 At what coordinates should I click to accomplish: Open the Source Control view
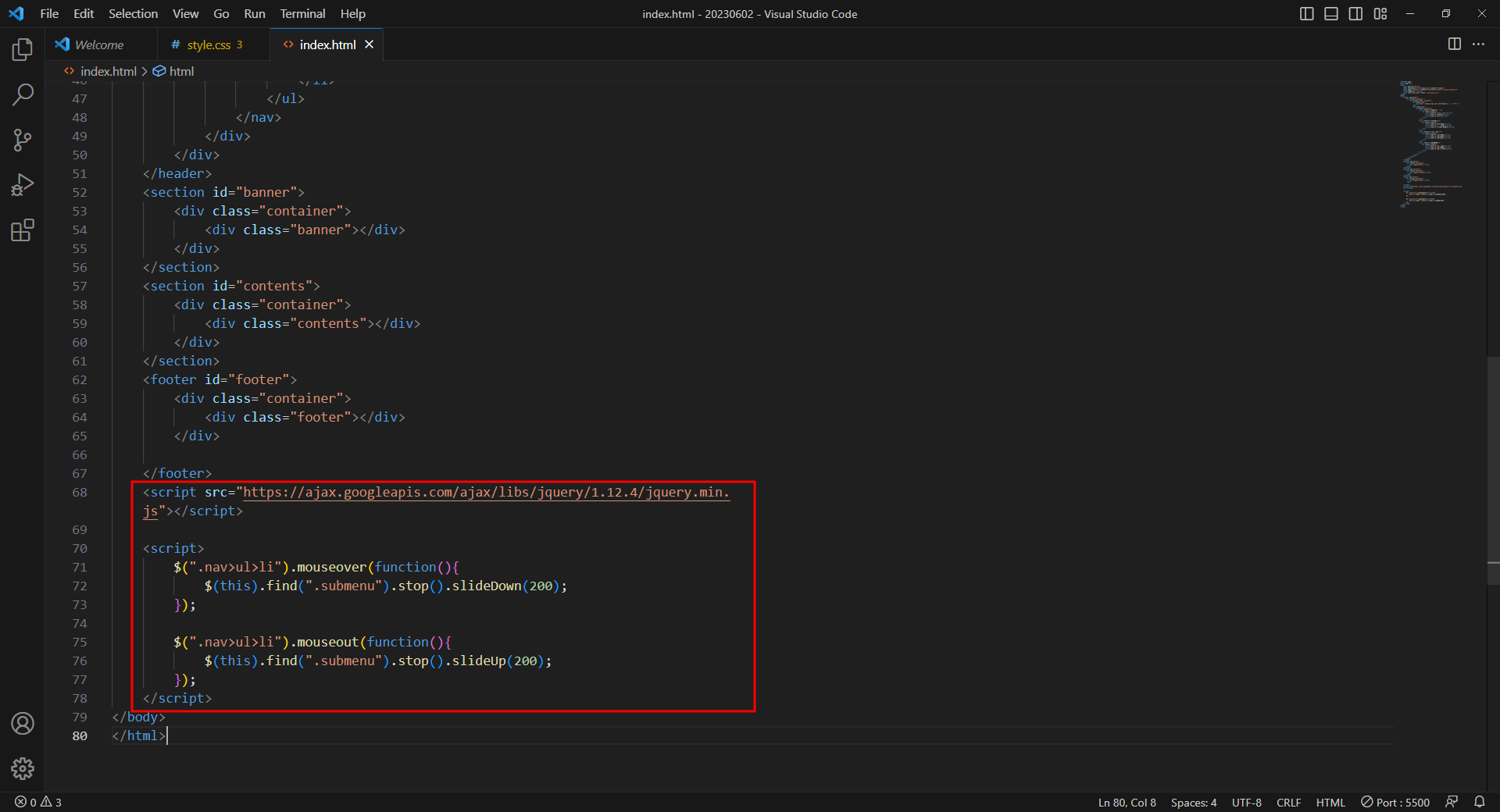[23, 140]
